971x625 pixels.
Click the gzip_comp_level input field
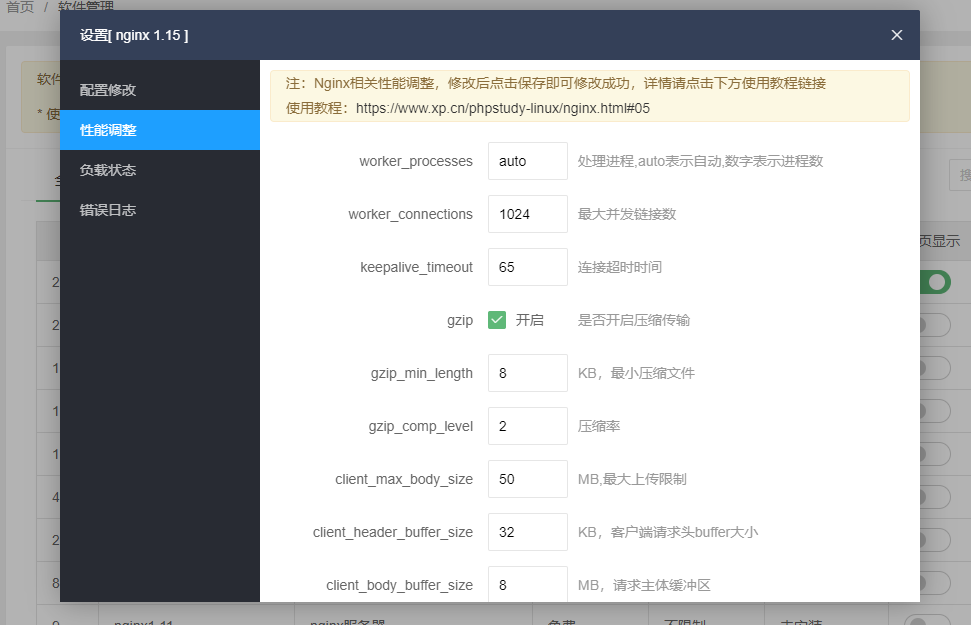527,426
